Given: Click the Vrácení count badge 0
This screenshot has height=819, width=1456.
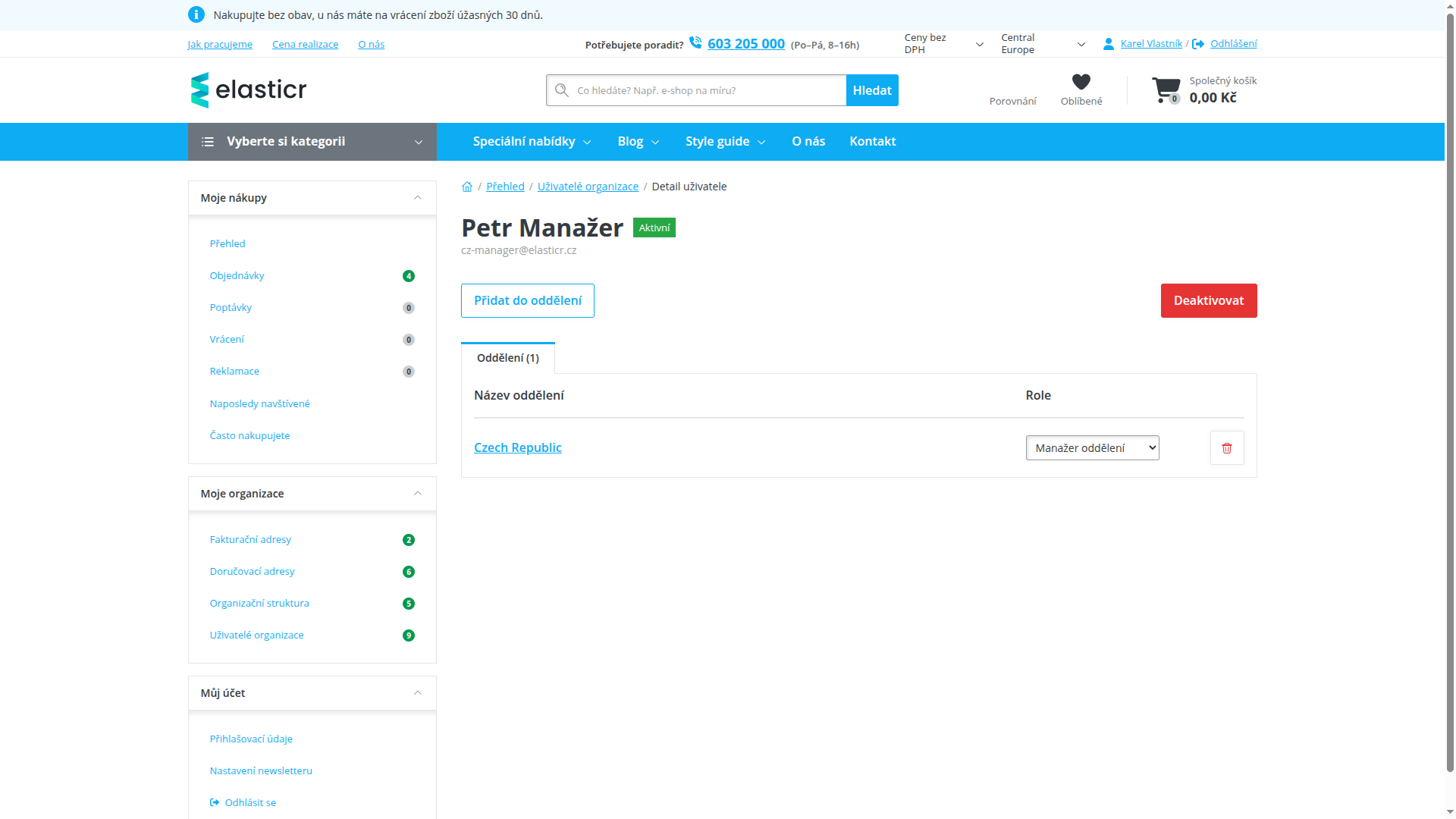Looking at the screenshot, I should coord(409,340).
